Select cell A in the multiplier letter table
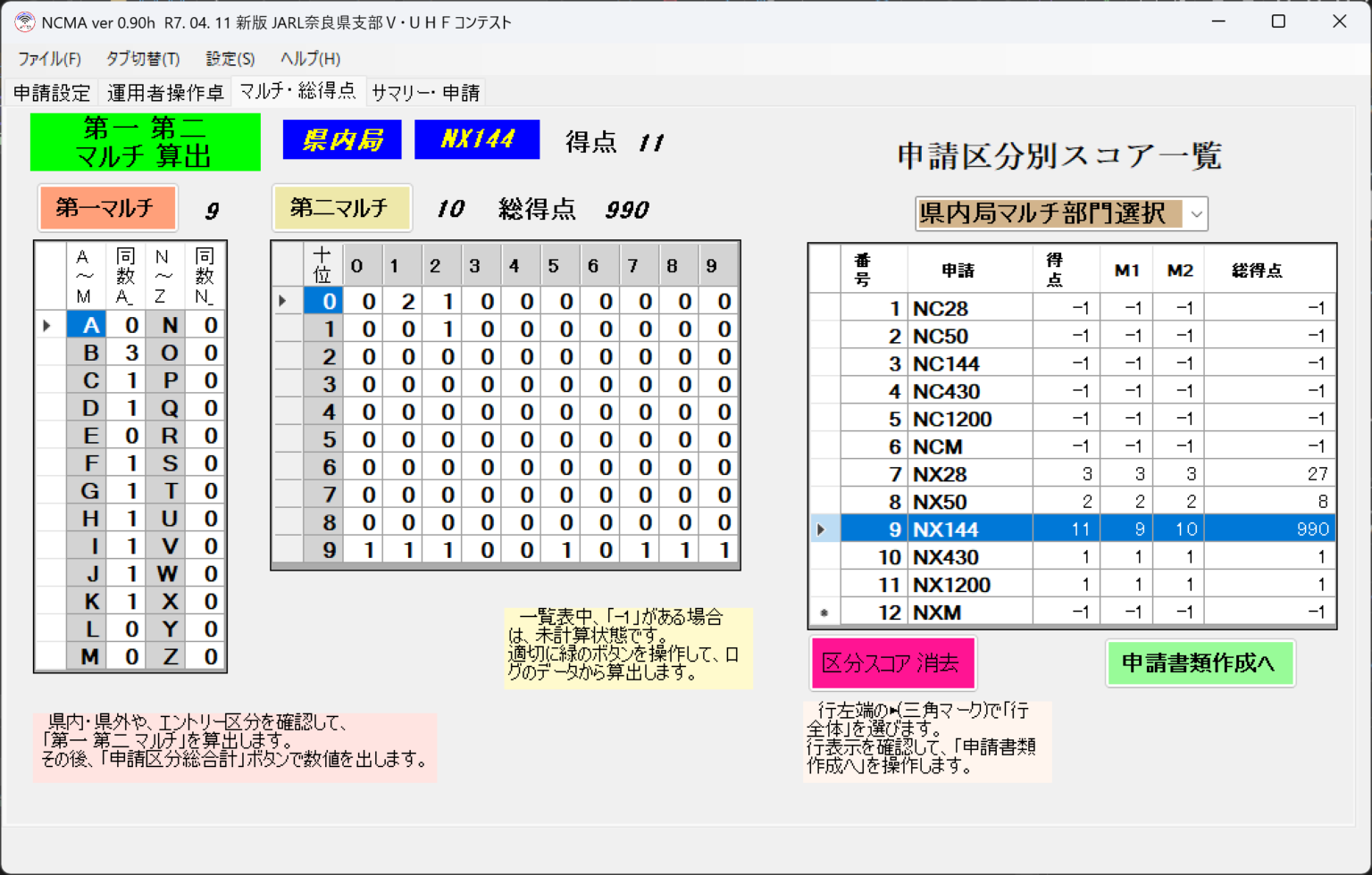This screenshot has width=1372, height=875. 89,325
